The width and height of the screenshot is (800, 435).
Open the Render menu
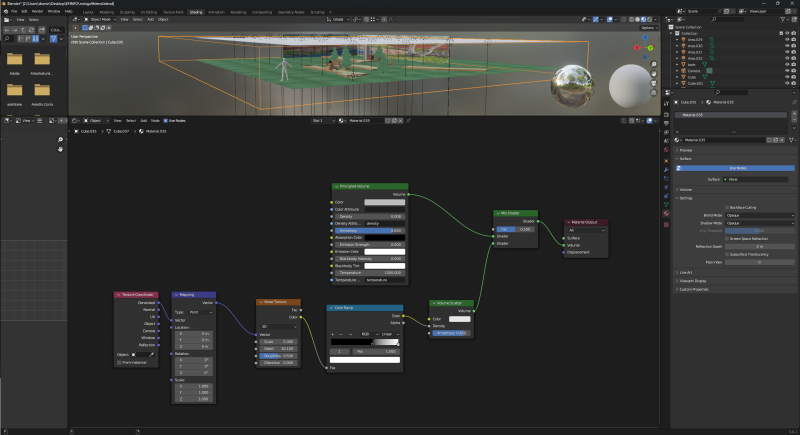tap(37, 11)
